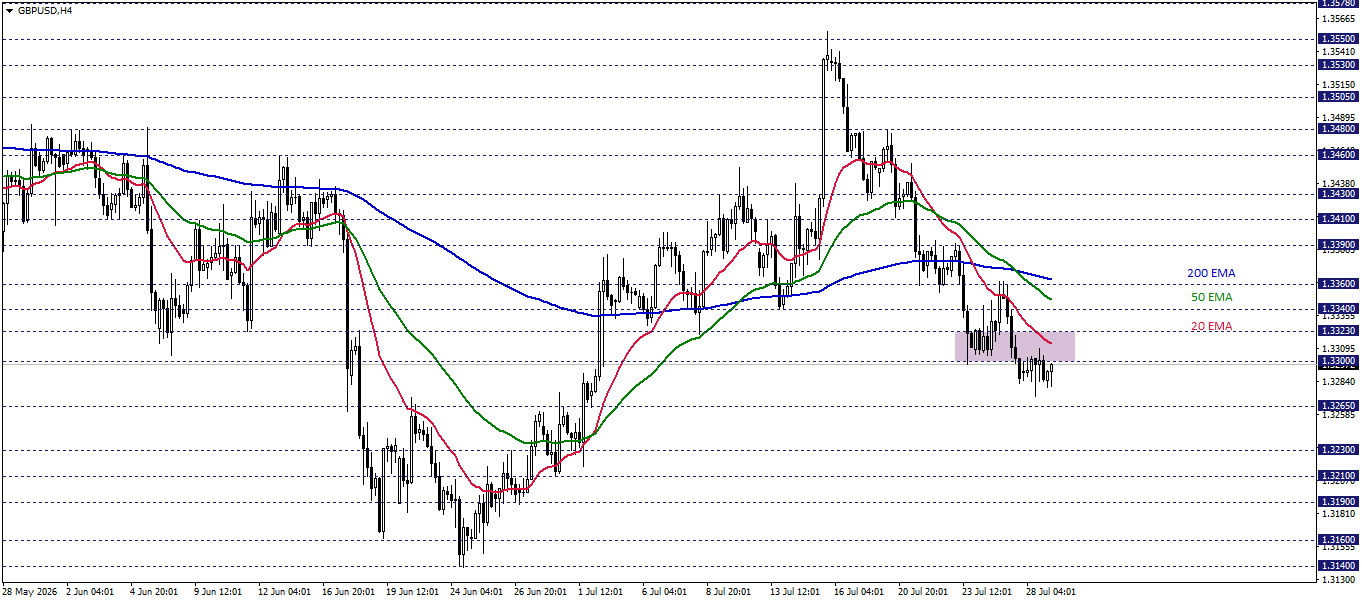This screenshot has width=1362, height=603.
Task: Click the 16 Jul 04:01 time label
Action: coord(861,591)
